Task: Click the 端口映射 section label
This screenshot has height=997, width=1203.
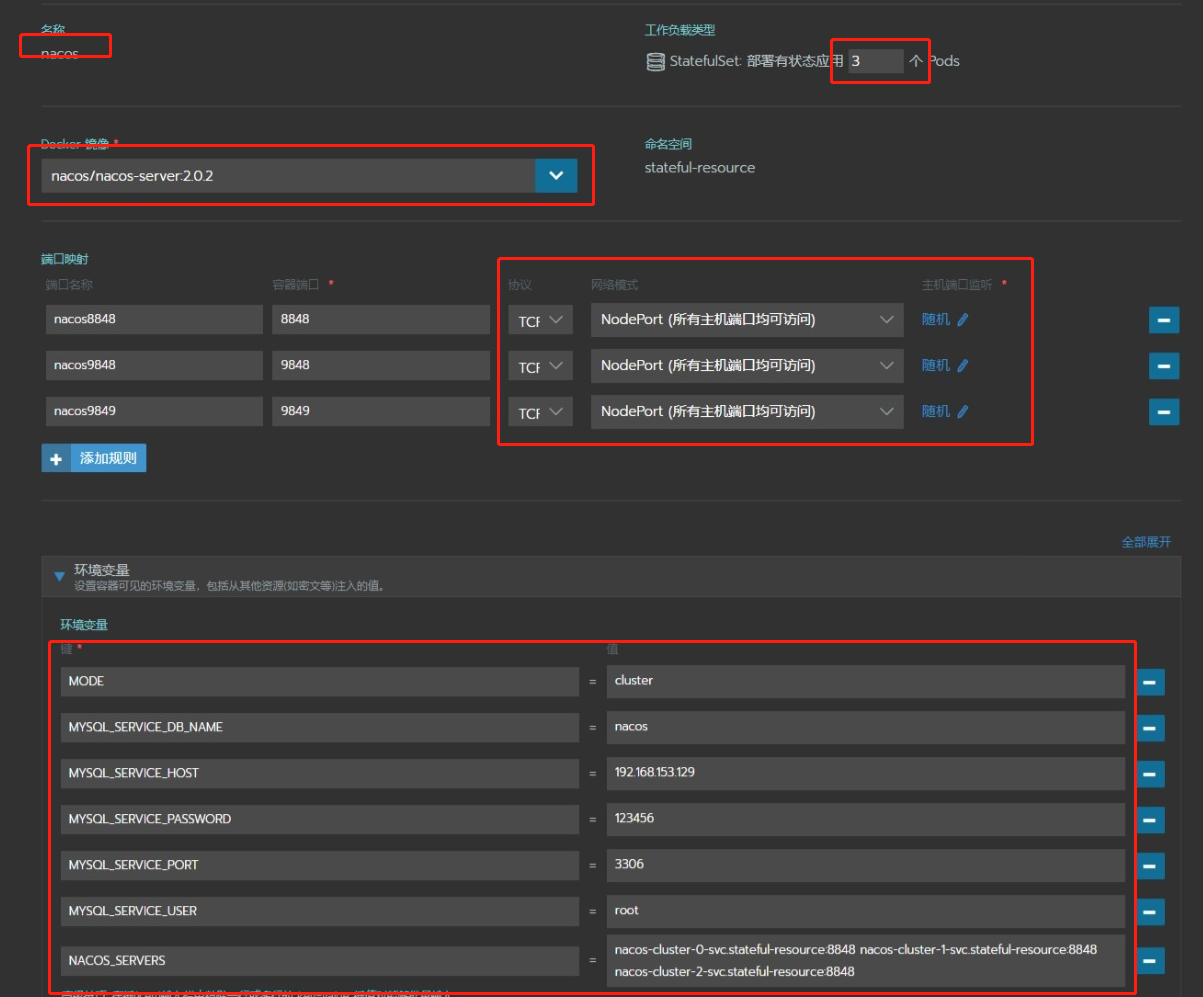Action: (66, 260)
